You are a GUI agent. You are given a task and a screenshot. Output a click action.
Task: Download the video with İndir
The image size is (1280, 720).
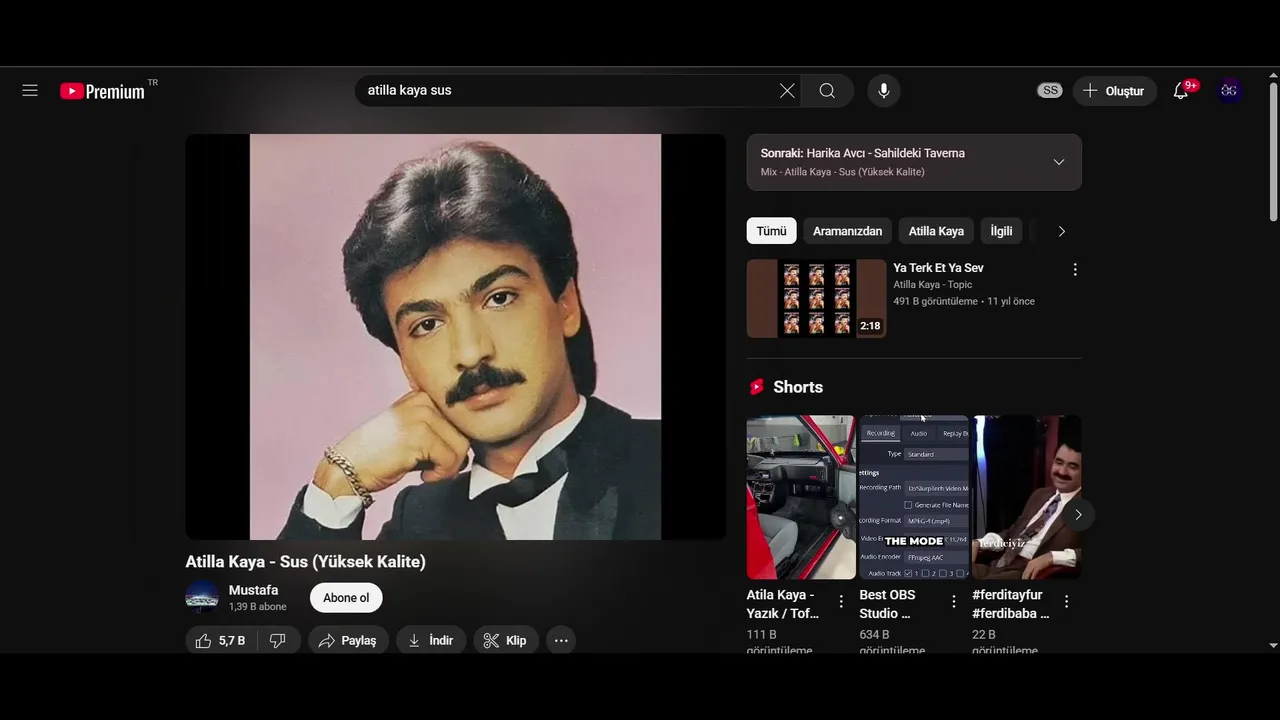click(431, 641)
